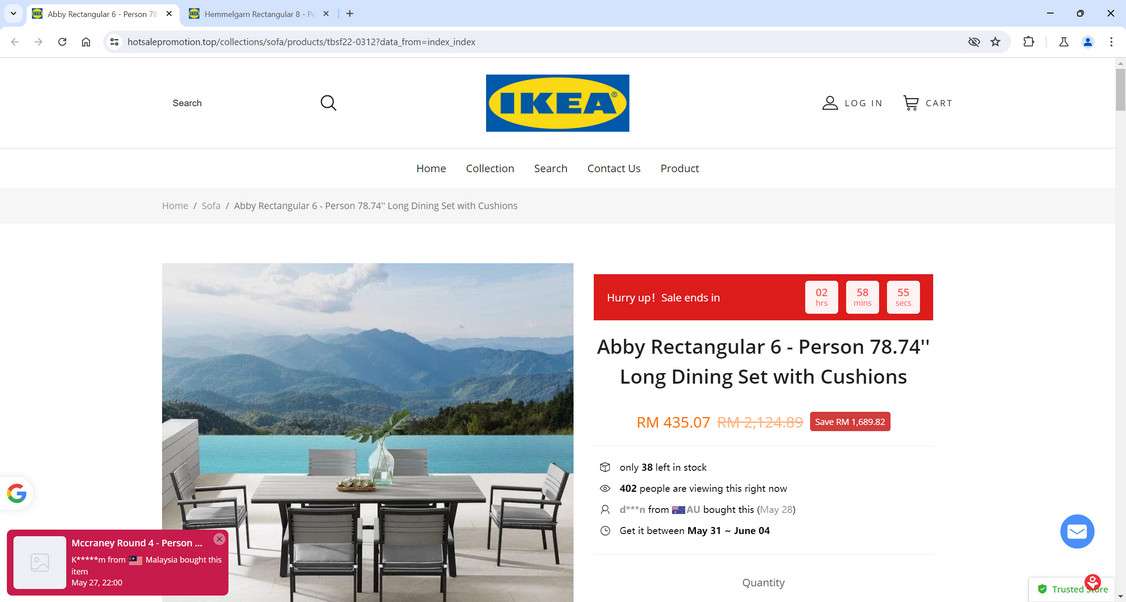1126x602 pixels.
Task: Click the LOG IN user icon
Action: click(x=830, y=103)
